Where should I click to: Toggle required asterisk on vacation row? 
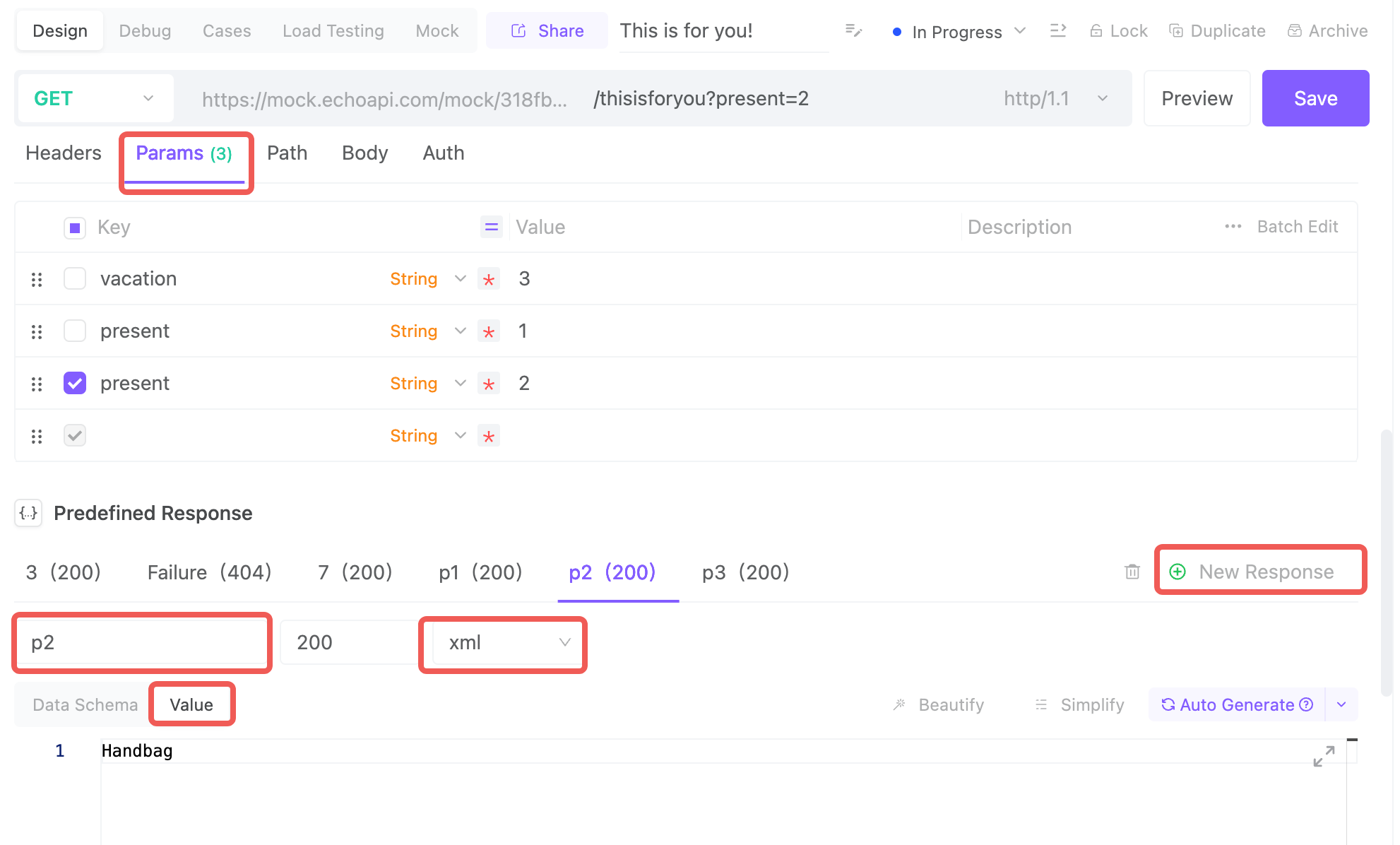pos(489,279)
